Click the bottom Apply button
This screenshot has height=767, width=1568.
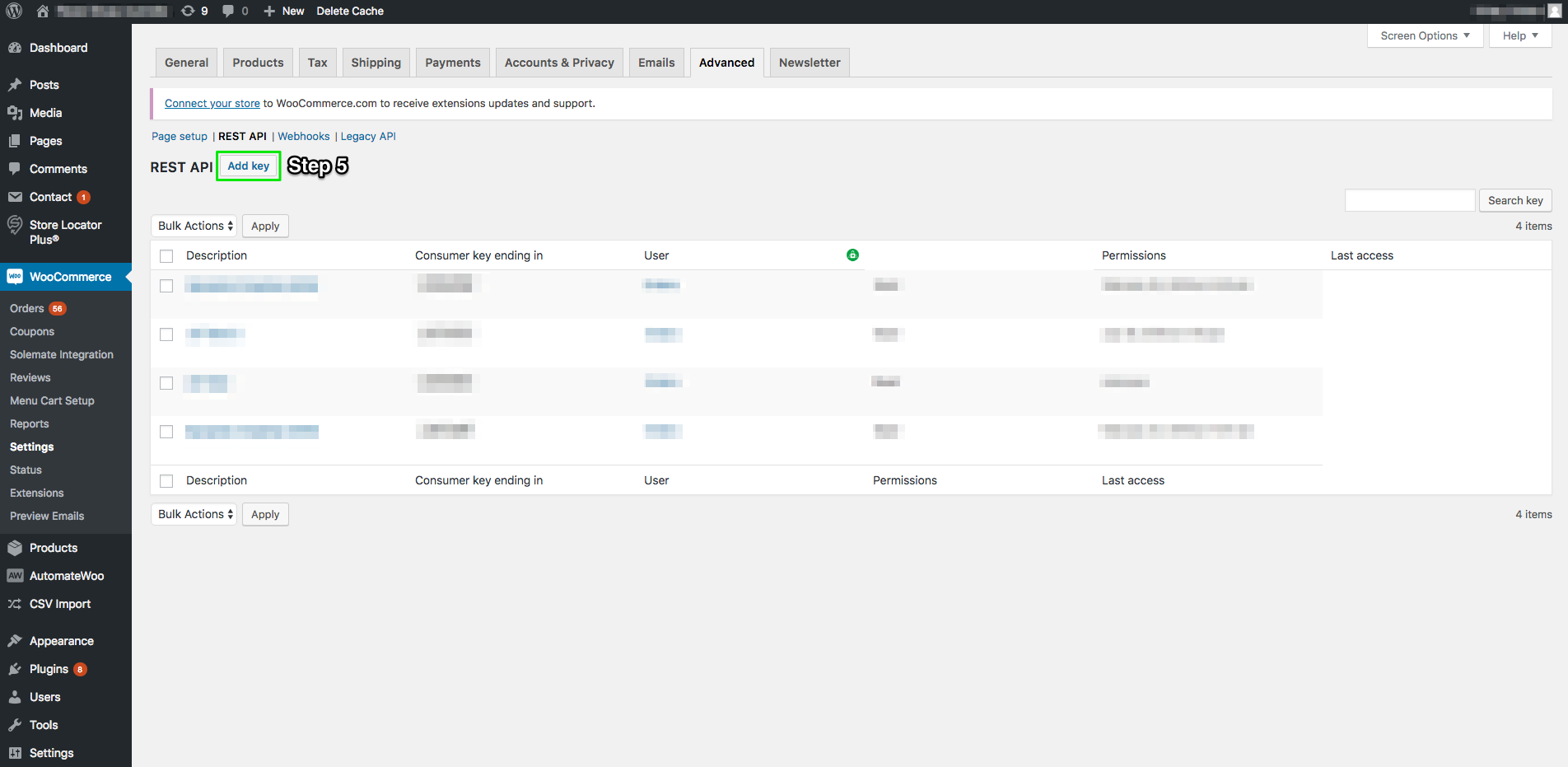[x=265, y=514]
